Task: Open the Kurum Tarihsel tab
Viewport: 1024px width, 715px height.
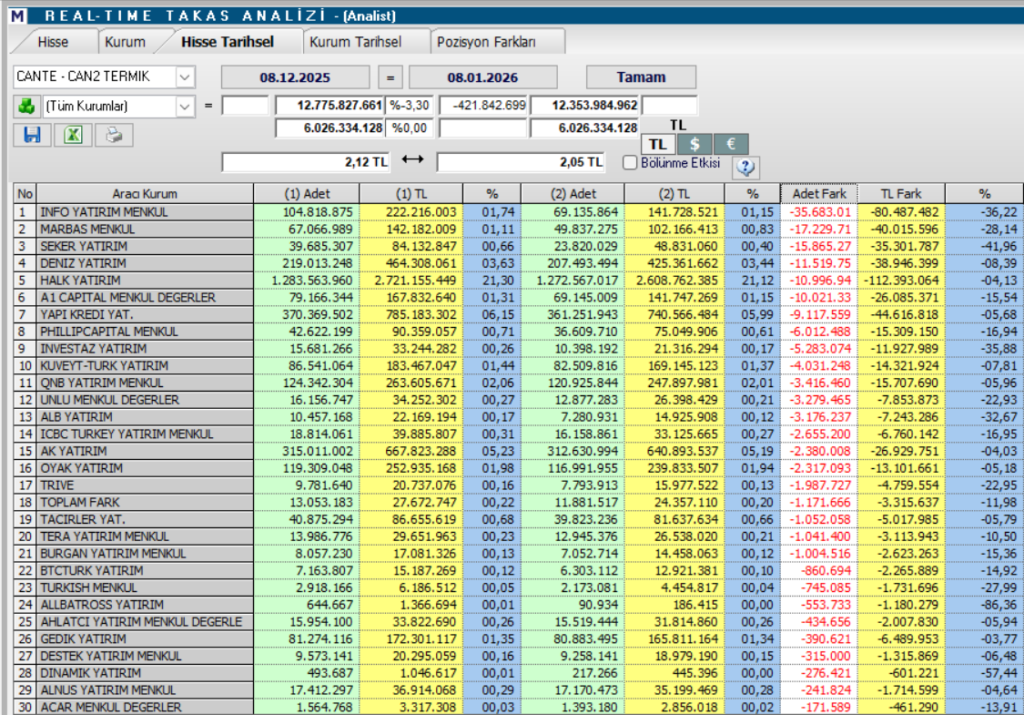Action: [355, 42]
